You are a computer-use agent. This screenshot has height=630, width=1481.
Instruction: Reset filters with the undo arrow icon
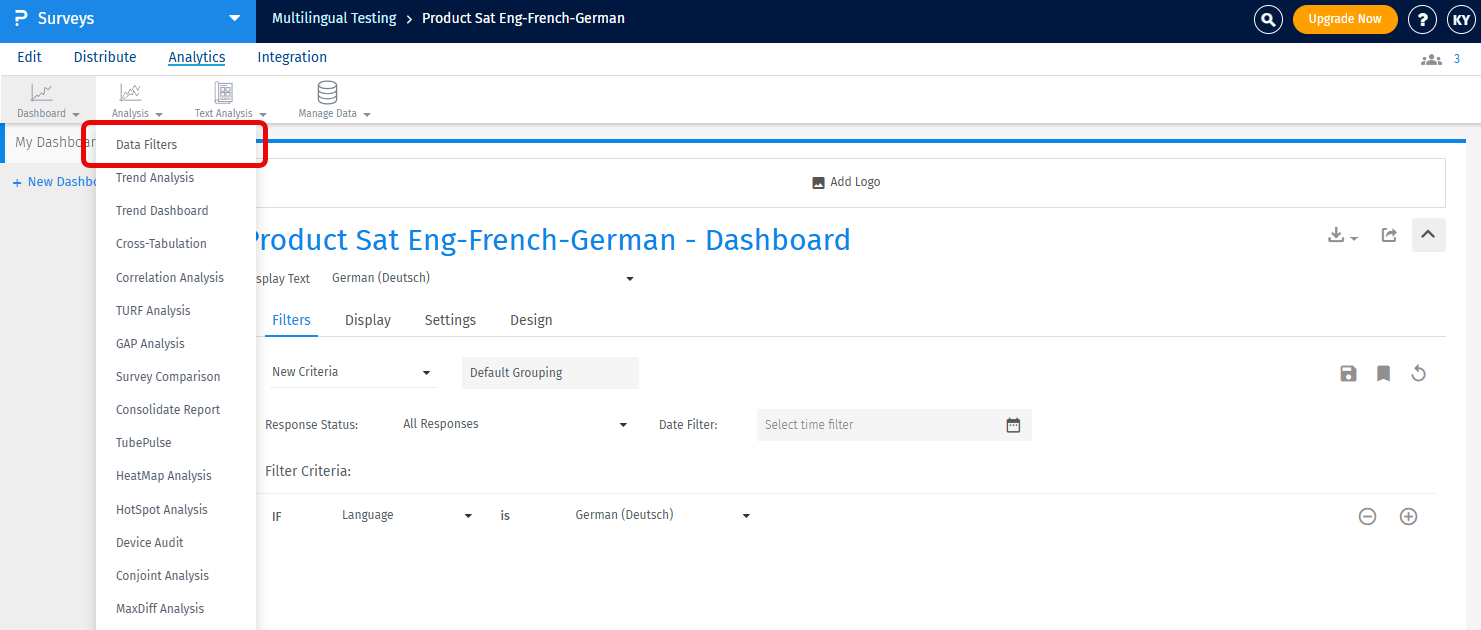click(x=1418, y=374)
